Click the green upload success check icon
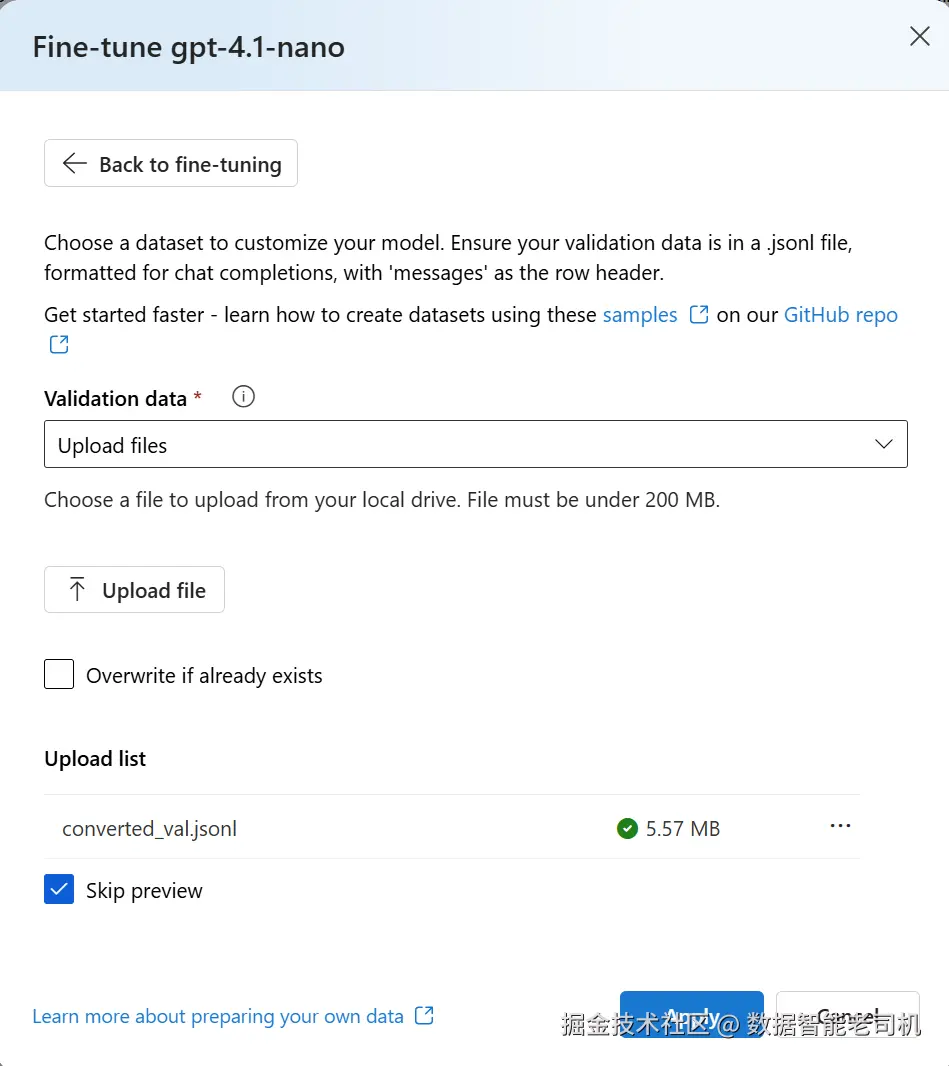The image size is (949, 1066). [x=627, y=828]
